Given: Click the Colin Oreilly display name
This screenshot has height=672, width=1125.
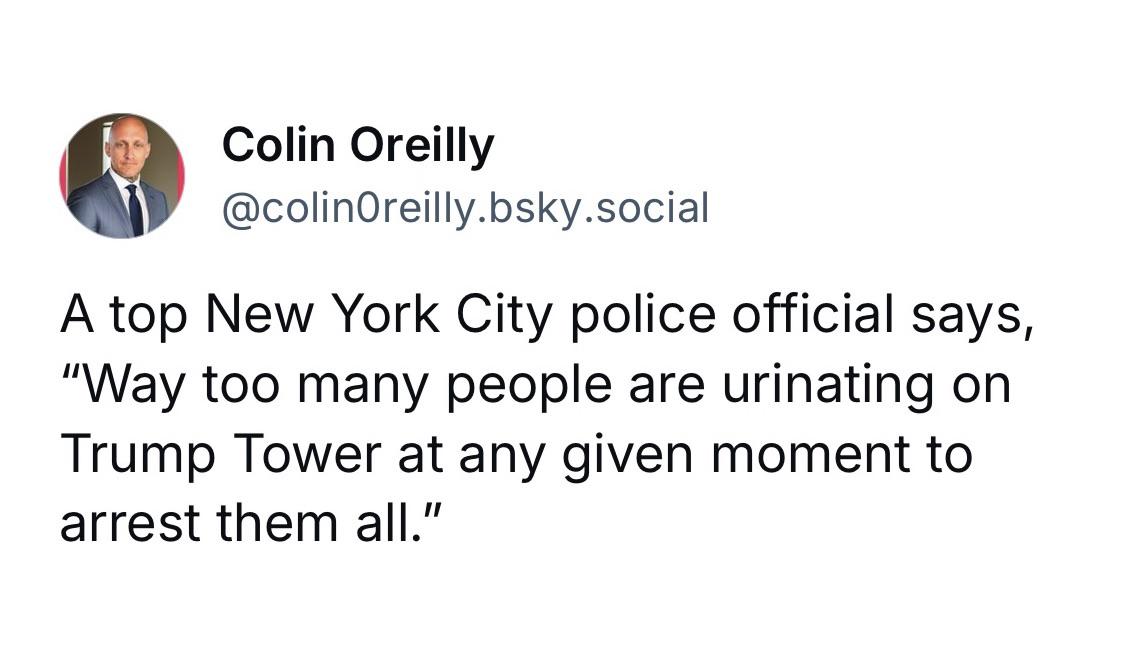Looking at the screenshot, I should point(358,146).
